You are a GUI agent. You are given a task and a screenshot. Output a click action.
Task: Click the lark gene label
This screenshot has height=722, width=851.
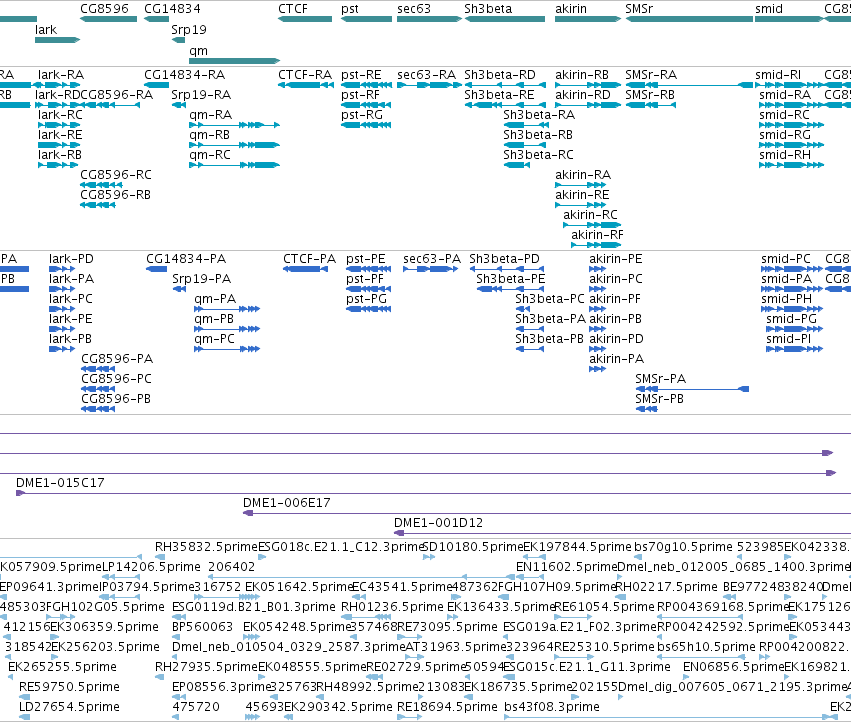click(x=46, y=30)
